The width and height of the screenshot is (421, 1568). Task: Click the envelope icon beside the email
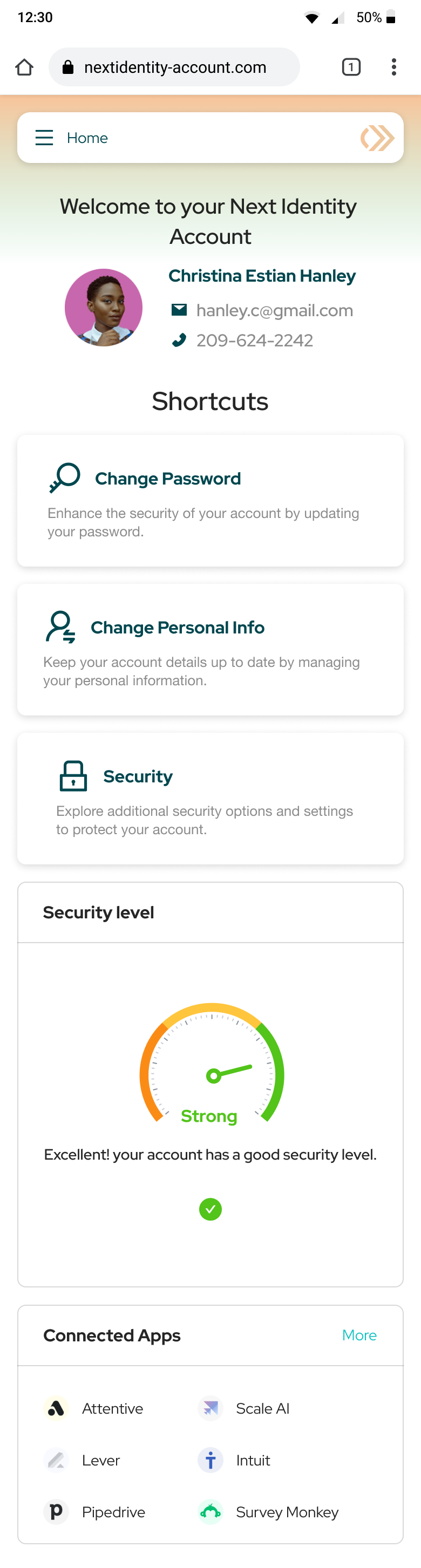click(x=179, y=310)
